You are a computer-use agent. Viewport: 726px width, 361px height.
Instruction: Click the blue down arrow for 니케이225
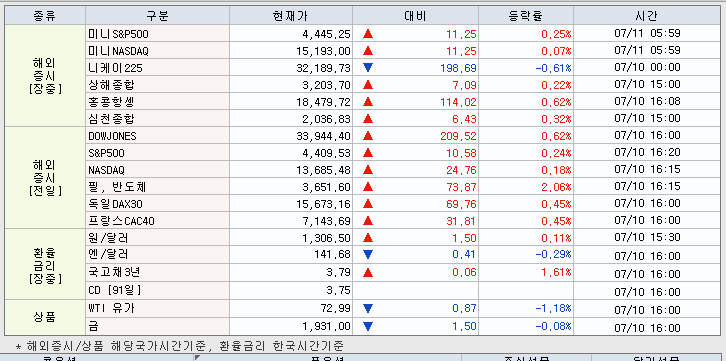[x=368, y=68]
